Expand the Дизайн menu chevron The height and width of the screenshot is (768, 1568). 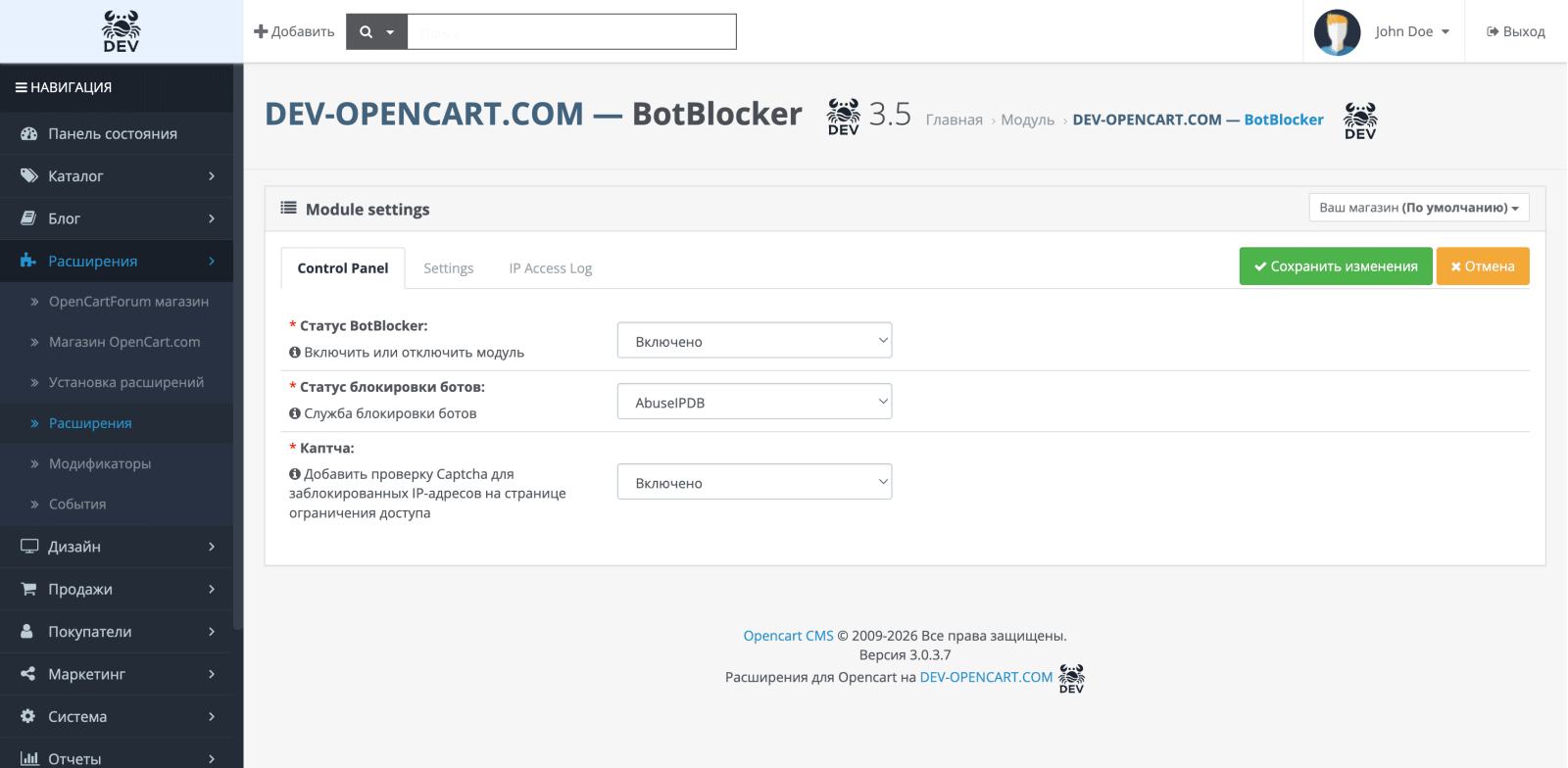tap(212, 547)
